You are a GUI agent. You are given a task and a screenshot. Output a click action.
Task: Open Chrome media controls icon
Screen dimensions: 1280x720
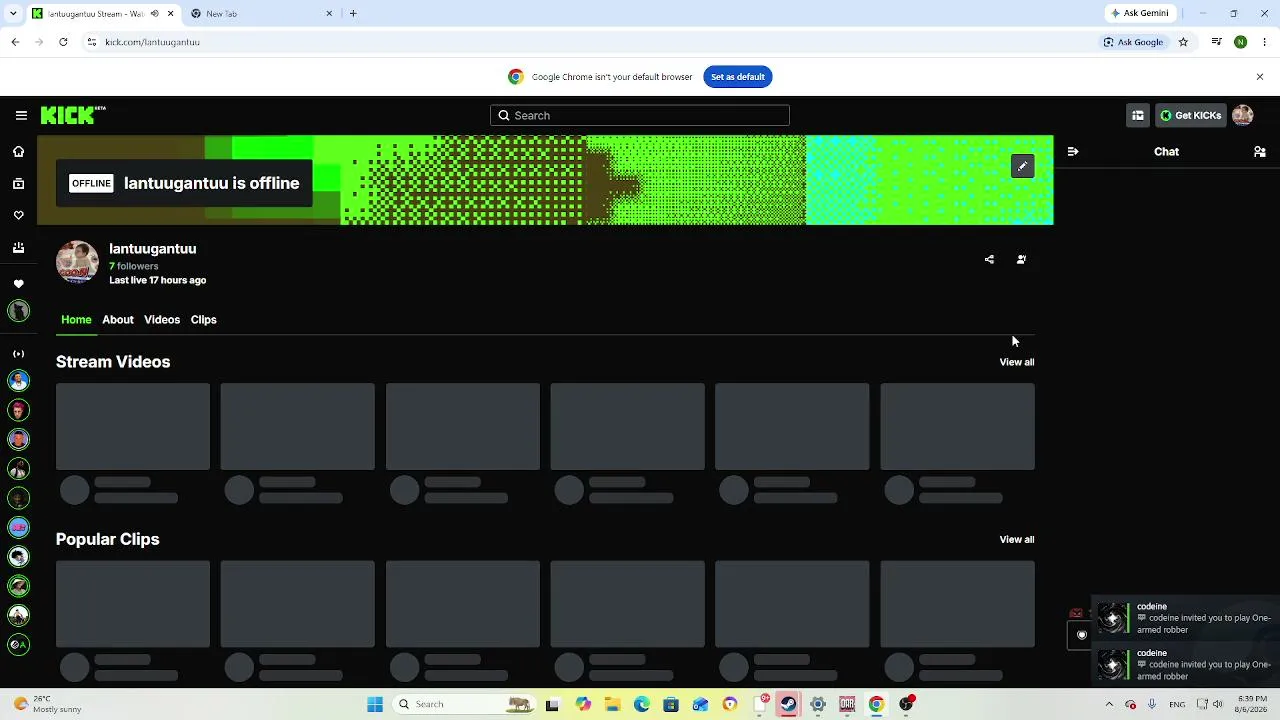pyautogui.click(x=1216, y=42)
